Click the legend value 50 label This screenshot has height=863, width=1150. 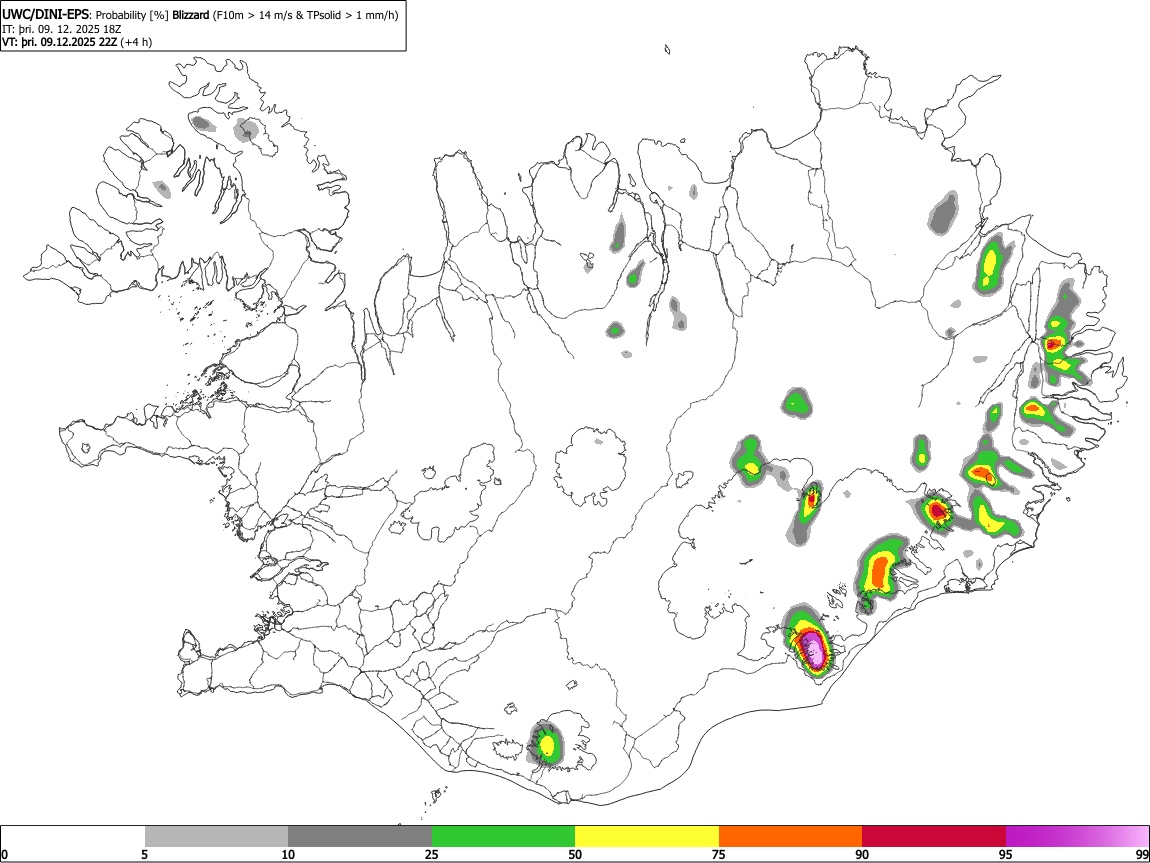tap(575, 854)
